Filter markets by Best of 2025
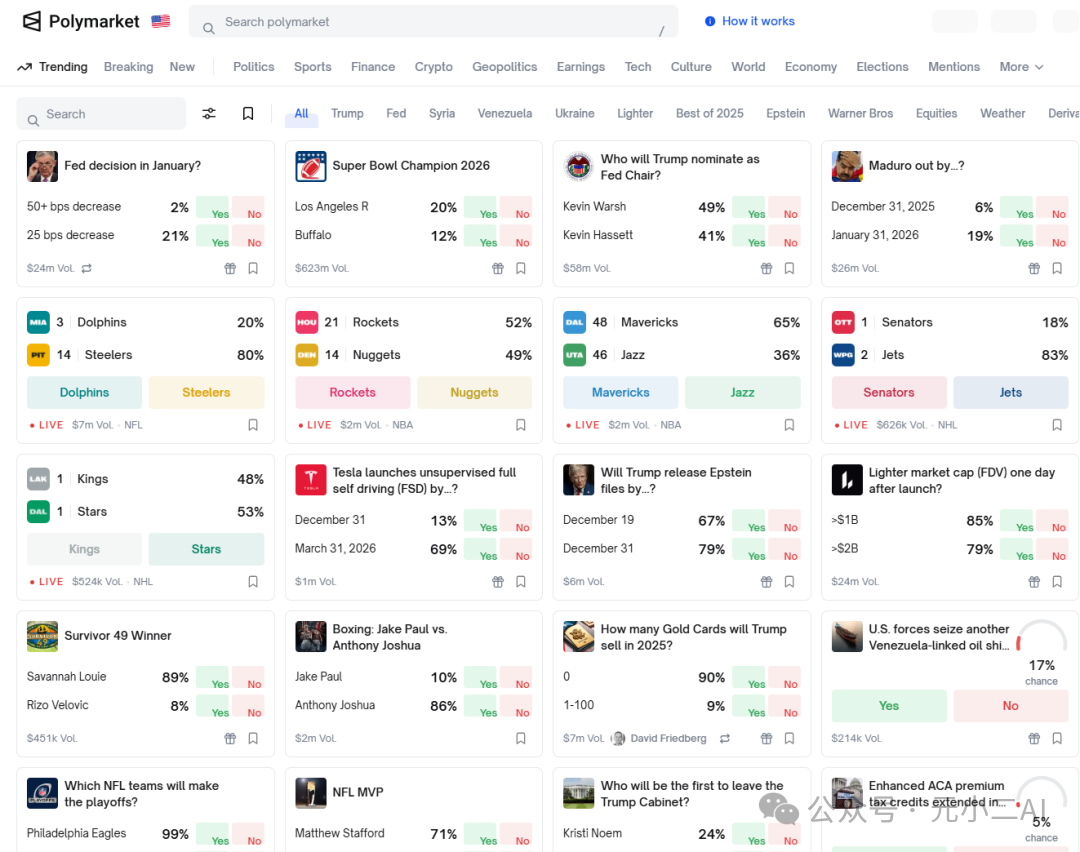1080x852 pixels. 709,114
